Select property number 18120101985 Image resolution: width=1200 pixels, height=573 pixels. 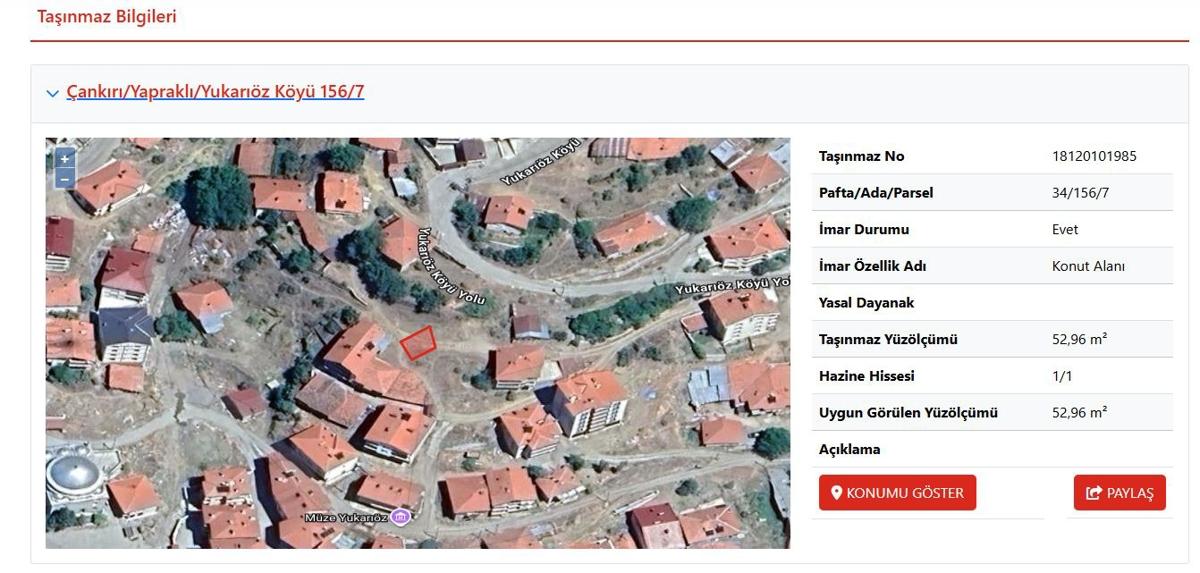pos(1094,156)
